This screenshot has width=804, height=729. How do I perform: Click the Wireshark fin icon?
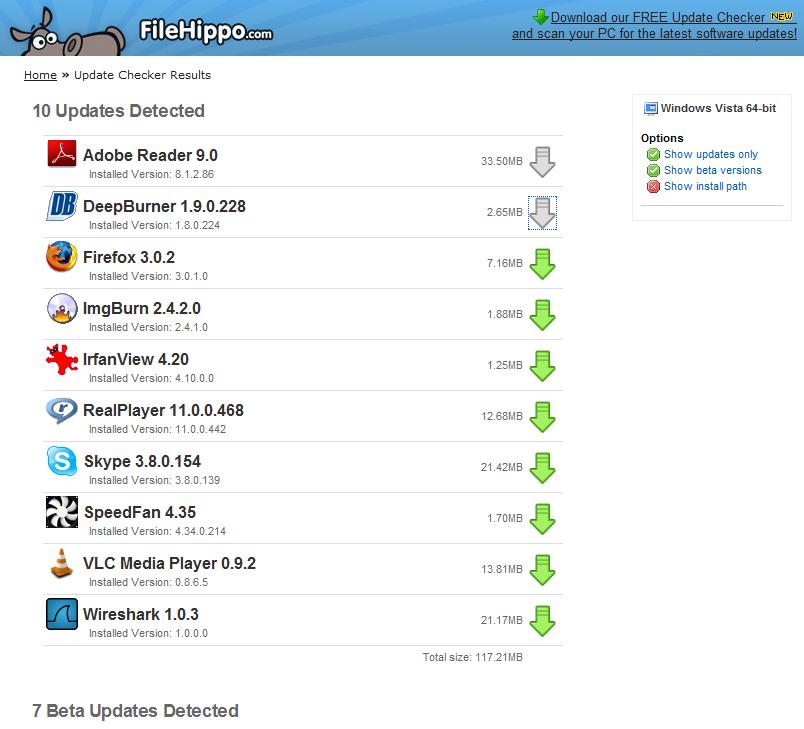click(62, 614)
